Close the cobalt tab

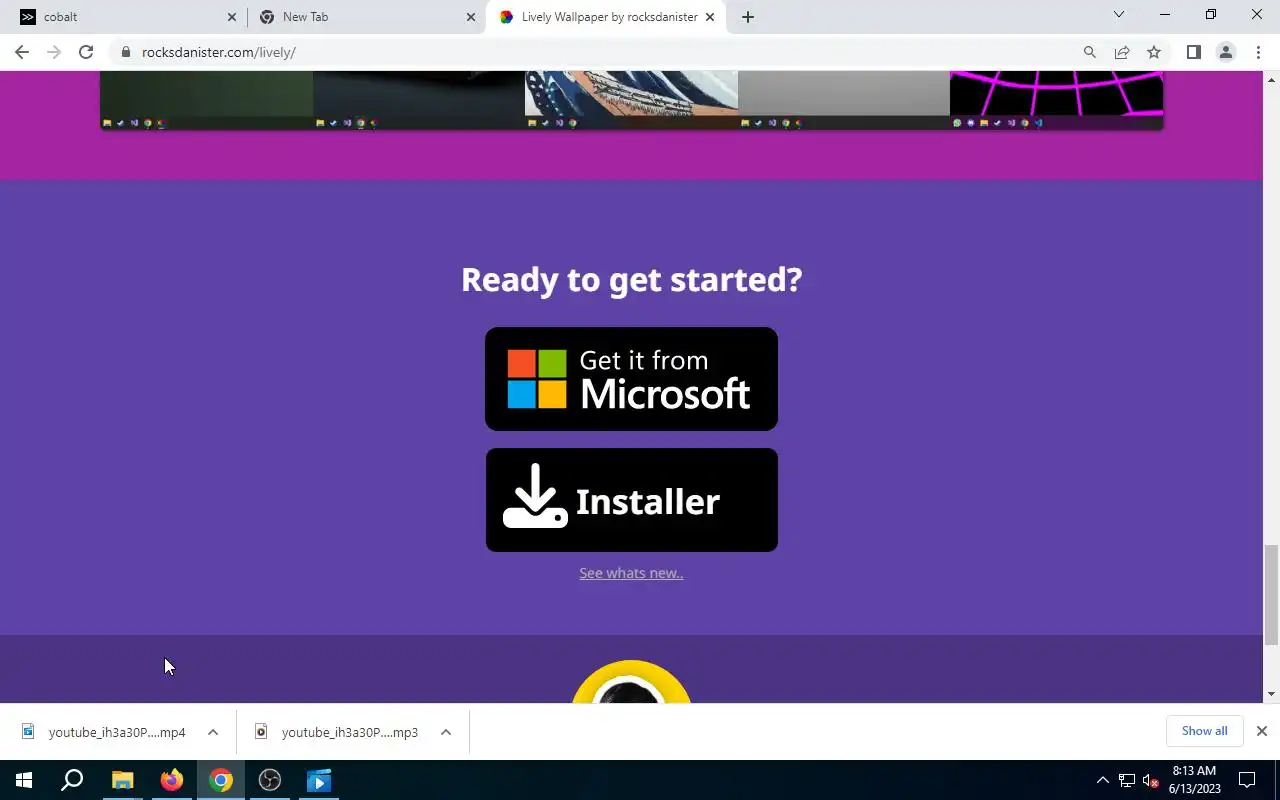(232, 17)
